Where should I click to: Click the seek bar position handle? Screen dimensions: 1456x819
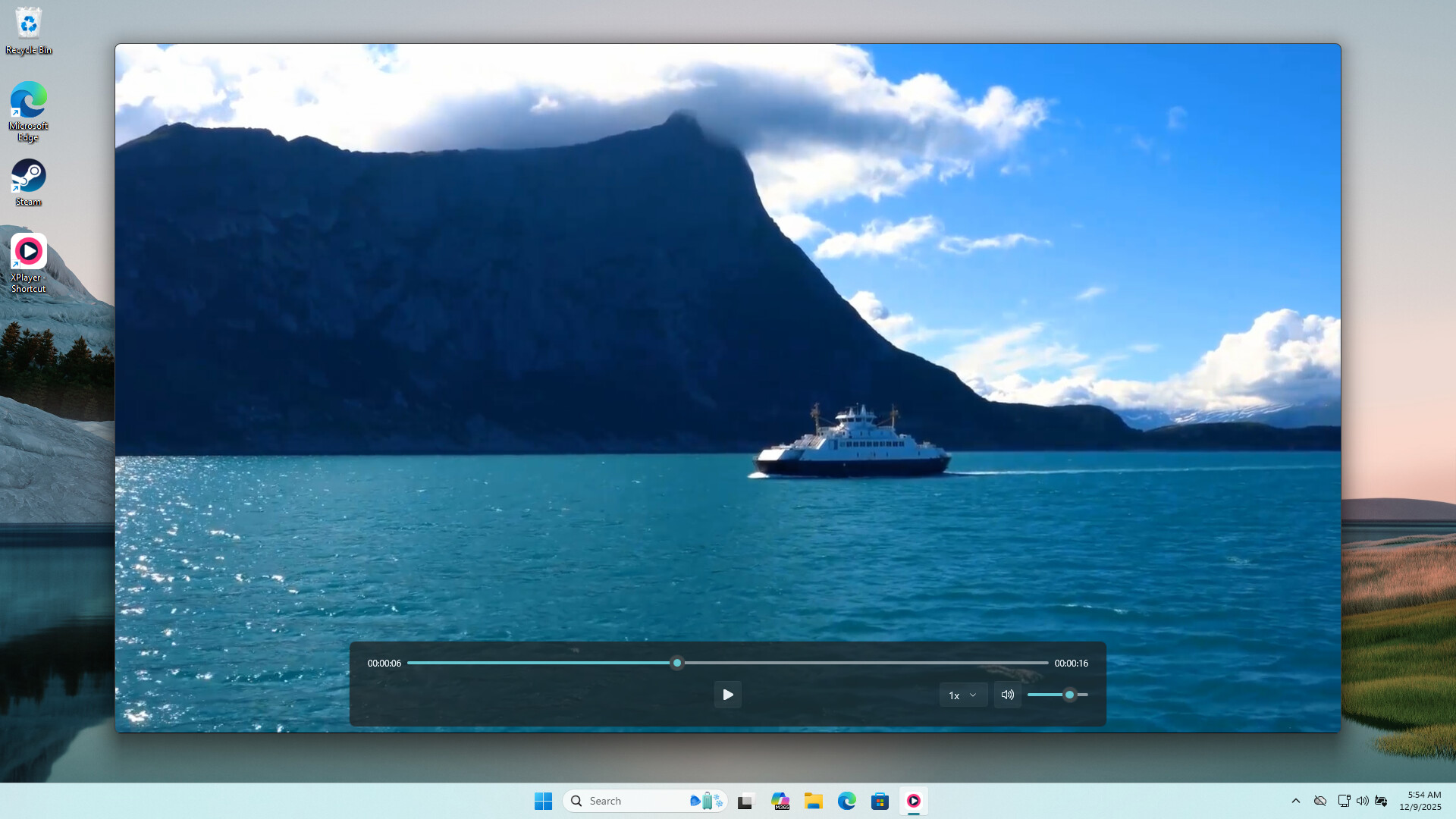pos(677,663)
